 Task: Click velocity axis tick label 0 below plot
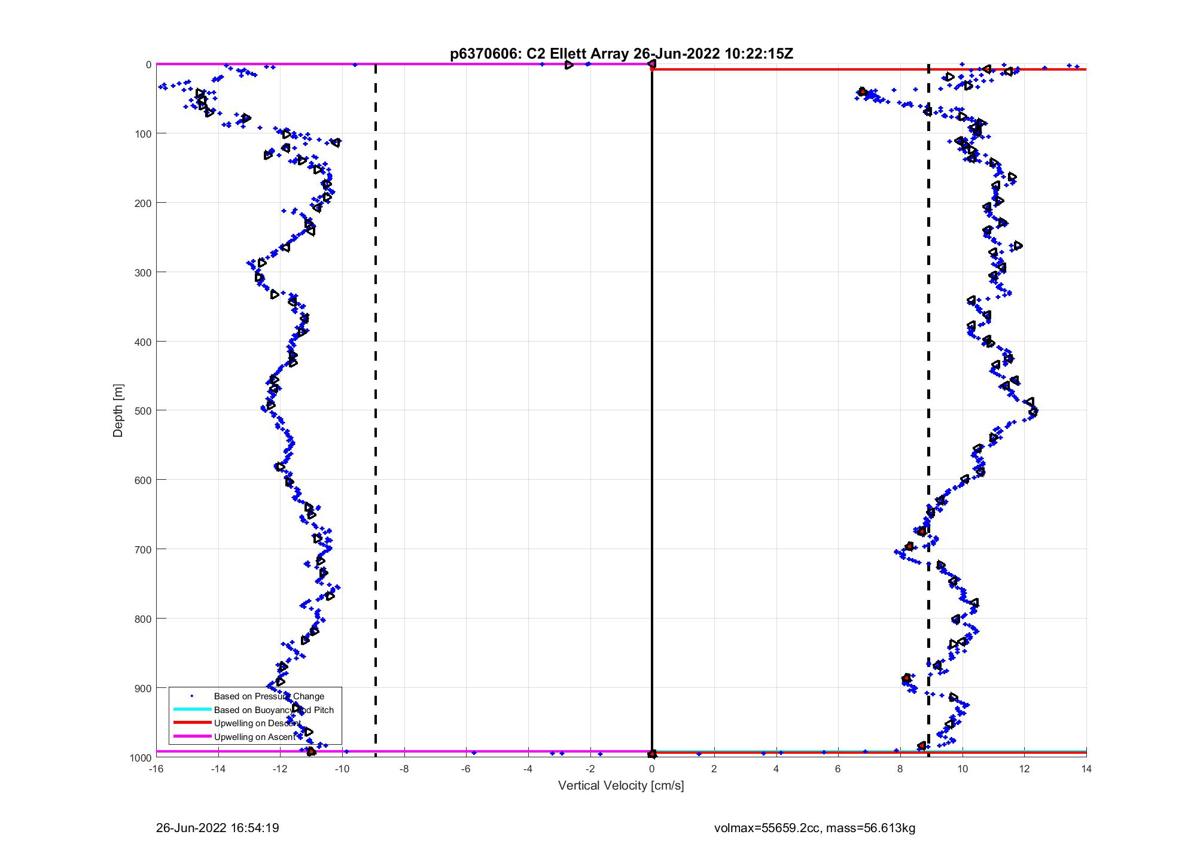click(652, 769)
